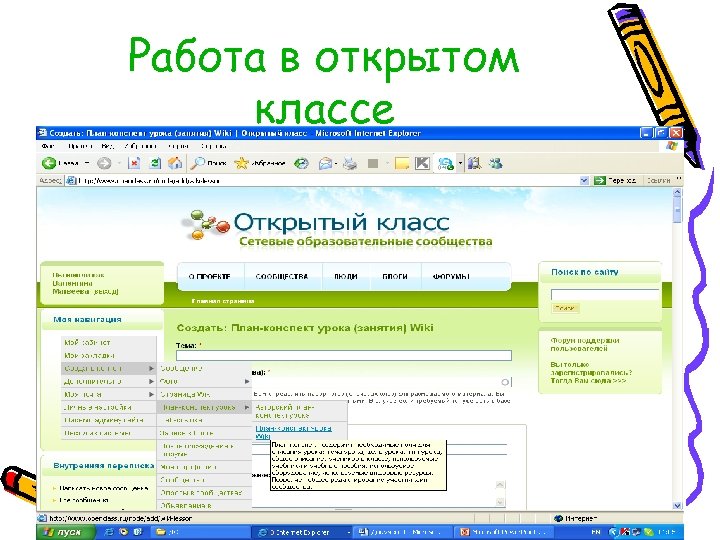Click the K toolbar icon

(422, 163)
